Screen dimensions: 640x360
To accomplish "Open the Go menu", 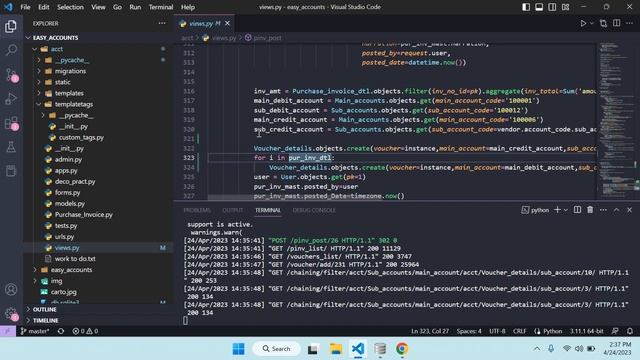I will point(117,7).
